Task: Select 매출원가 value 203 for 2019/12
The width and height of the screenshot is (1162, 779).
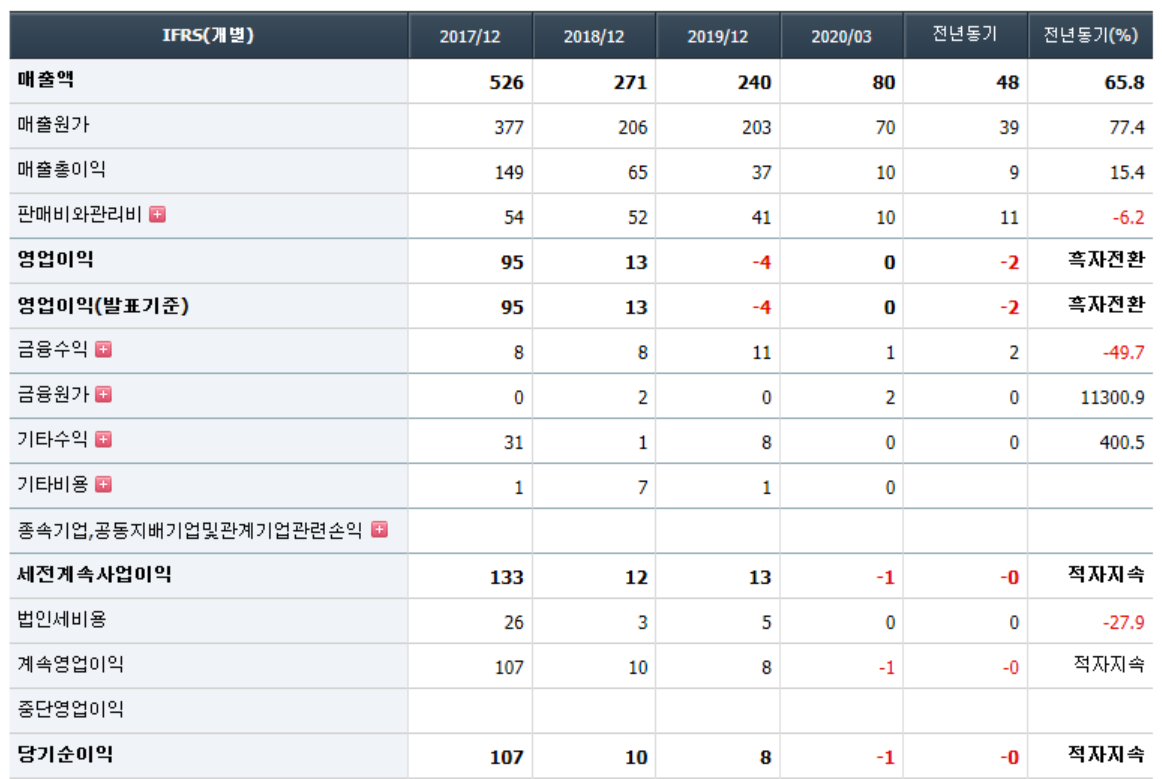Action: pyautogui.click(x=757, y=127)
